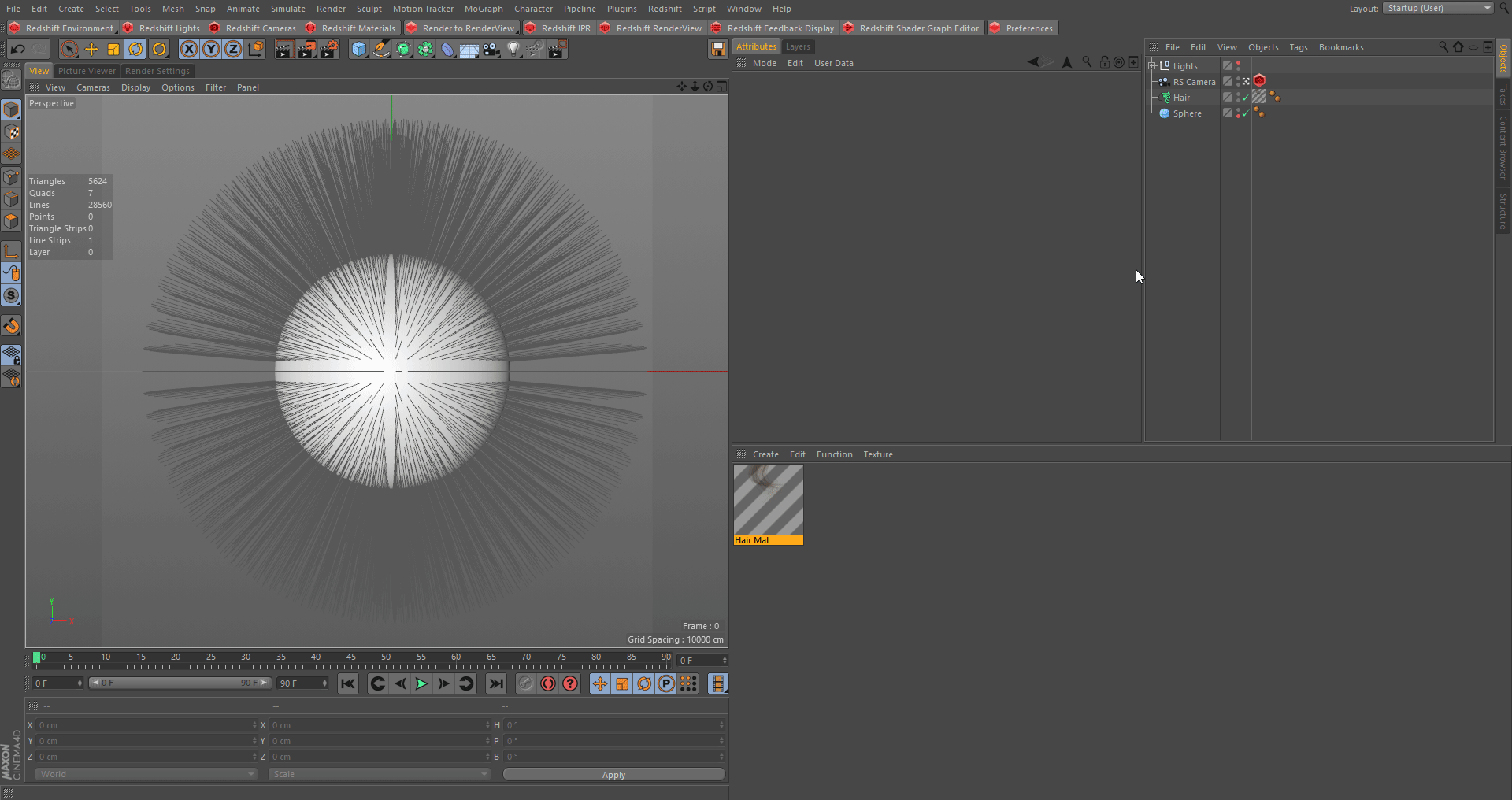The image size is (1512, 800).
Task: Click the Undo arrow icon
Action: point(17,50)
